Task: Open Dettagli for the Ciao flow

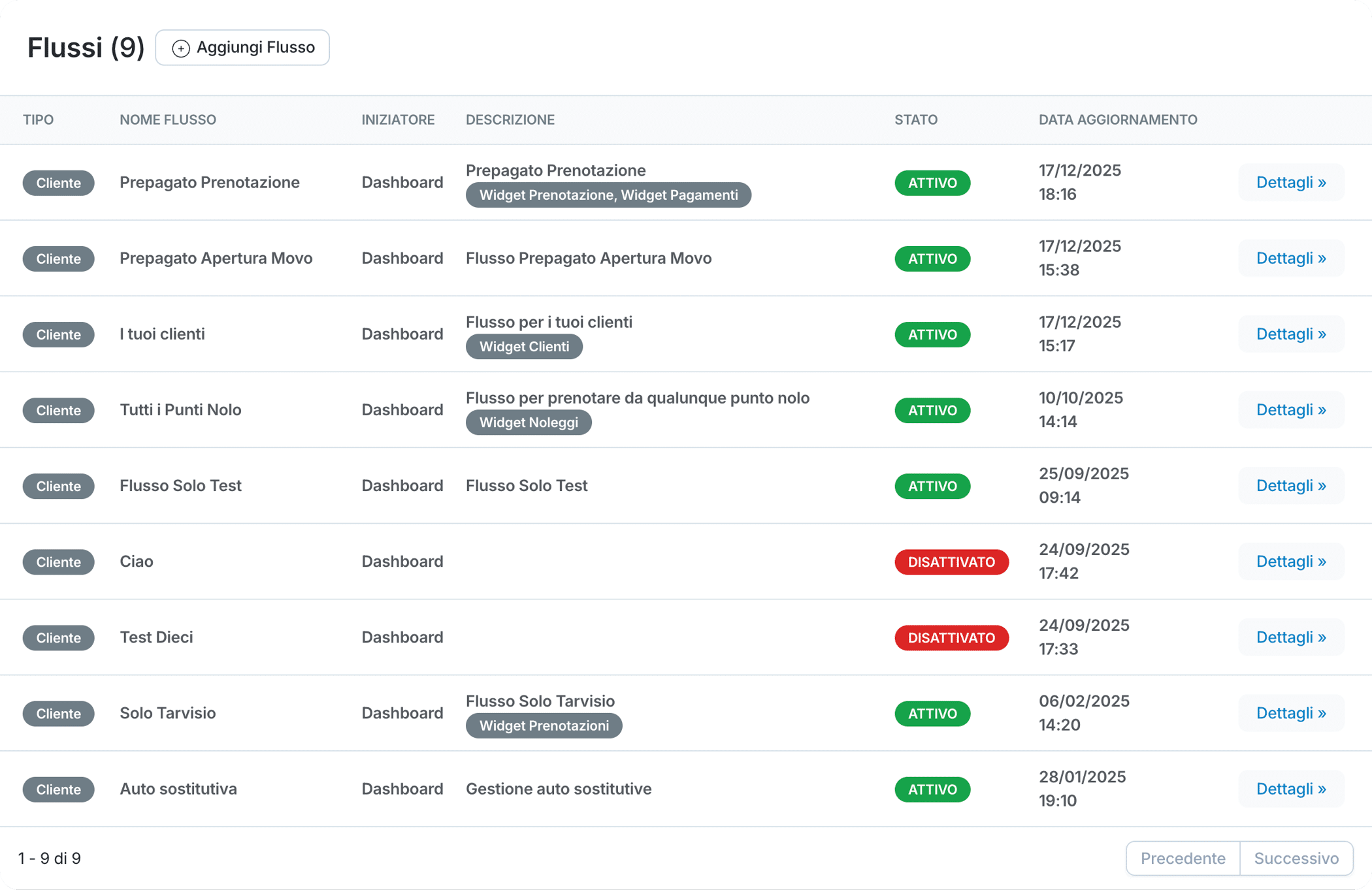Action: 1290,561
